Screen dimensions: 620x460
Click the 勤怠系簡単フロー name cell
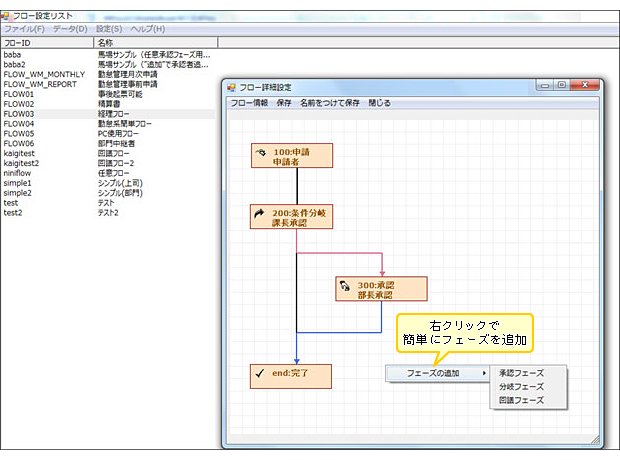coord(125,124)
